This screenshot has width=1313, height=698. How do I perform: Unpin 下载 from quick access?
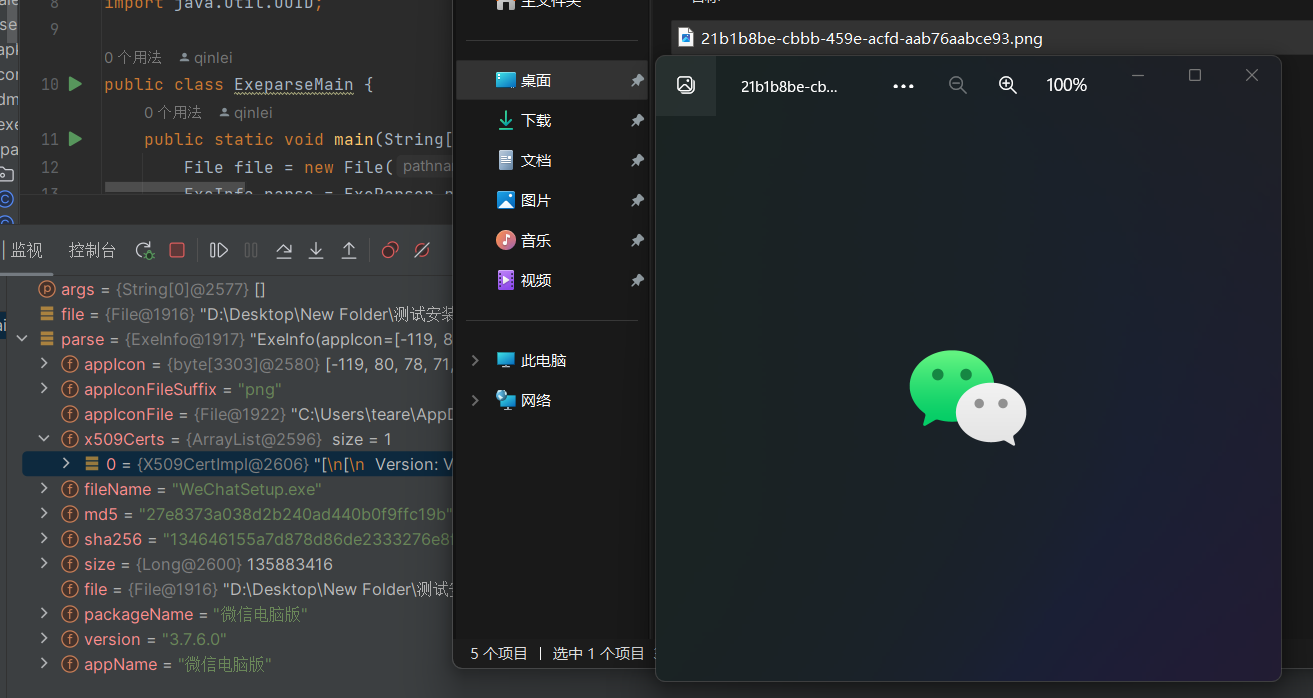(637, 121)
